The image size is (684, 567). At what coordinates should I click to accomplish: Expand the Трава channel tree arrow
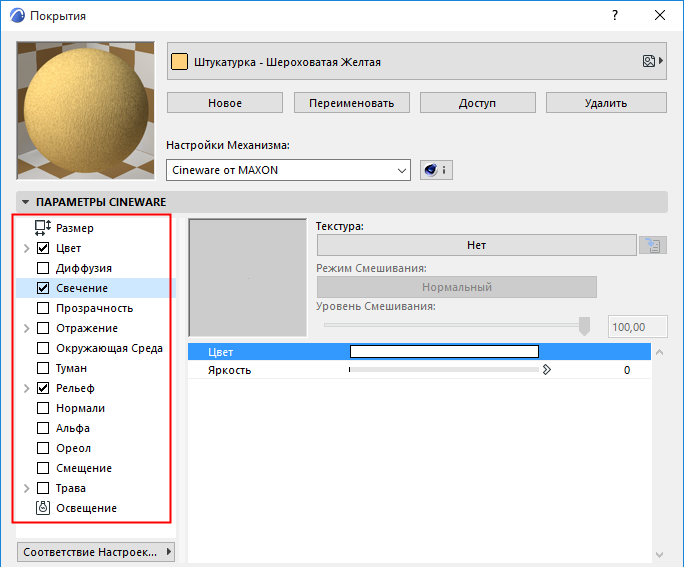click(x=26, y=488)
